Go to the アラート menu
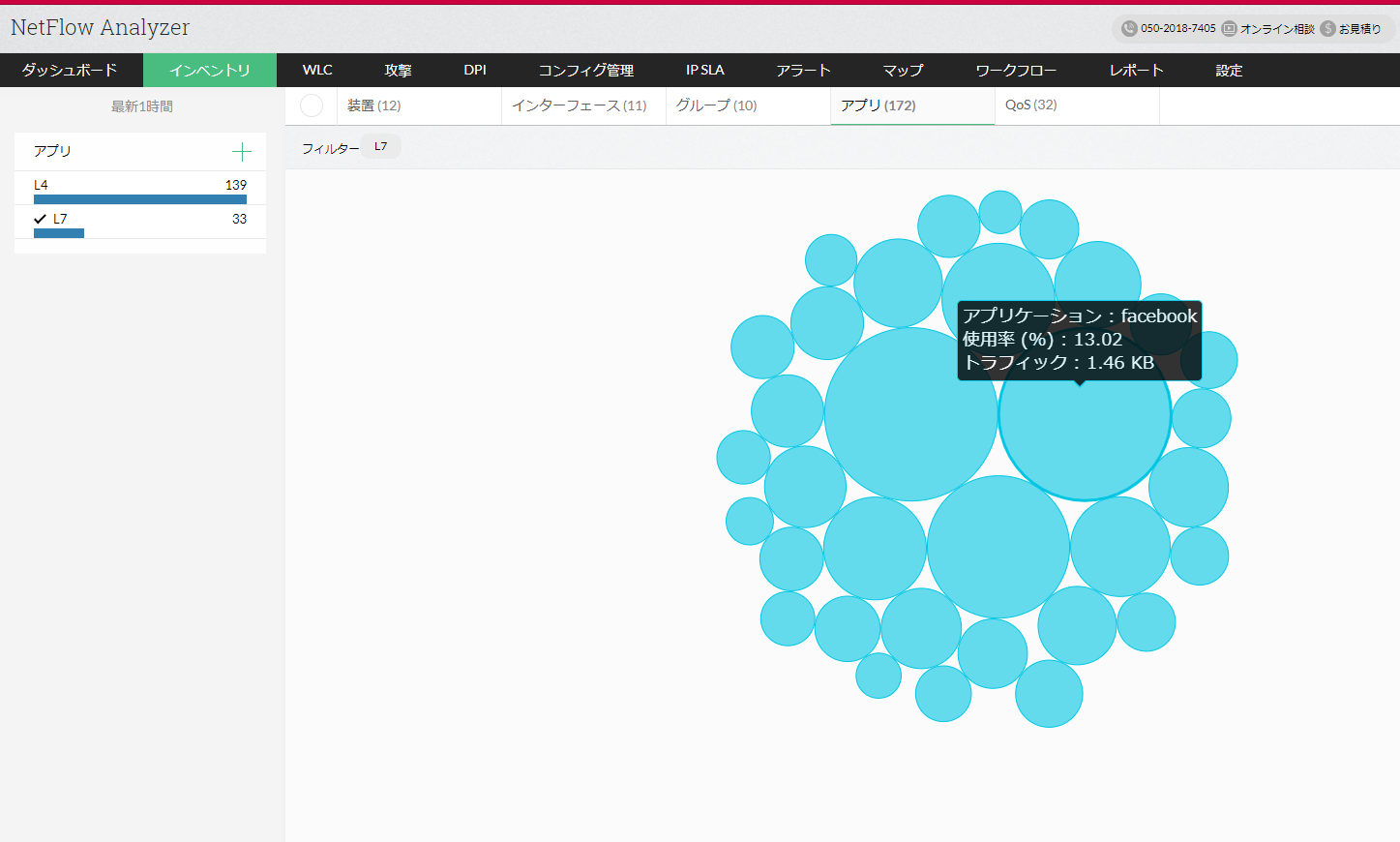The height and width of the screenshot is (842, 1400). (803, 70)
